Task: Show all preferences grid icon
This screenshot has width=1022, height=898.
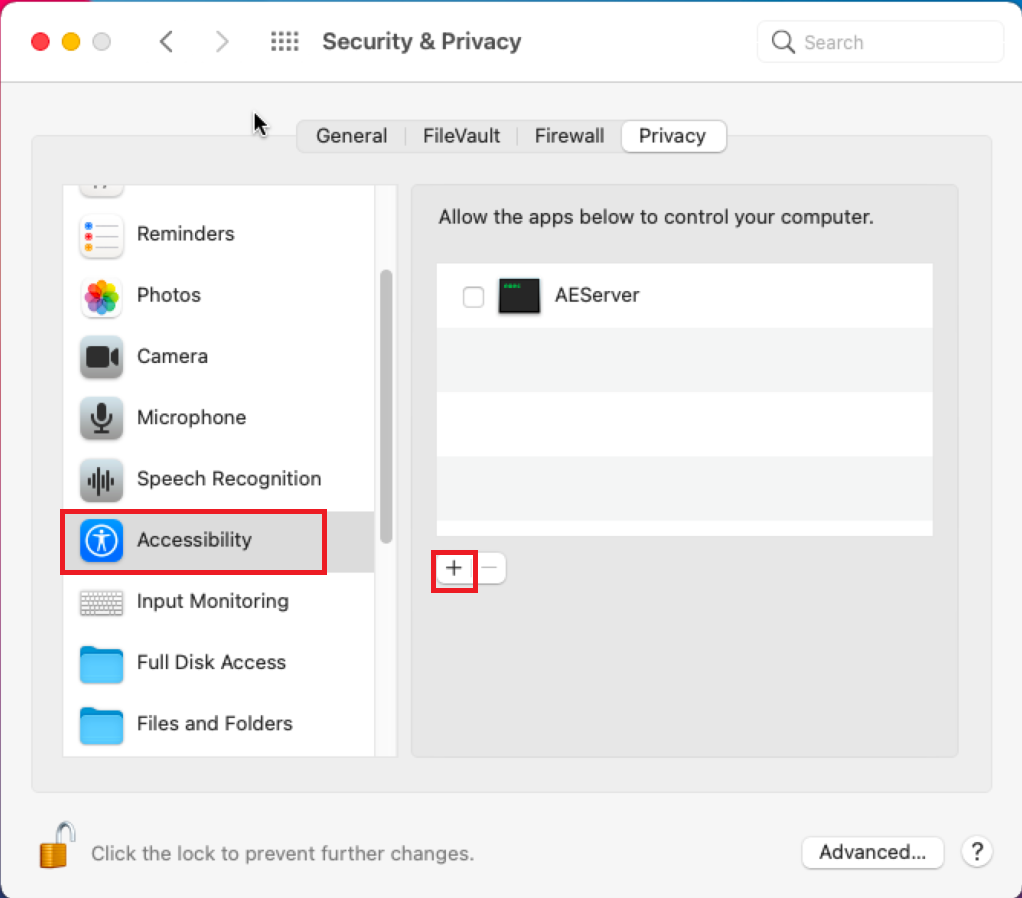Action: (285, 42)
